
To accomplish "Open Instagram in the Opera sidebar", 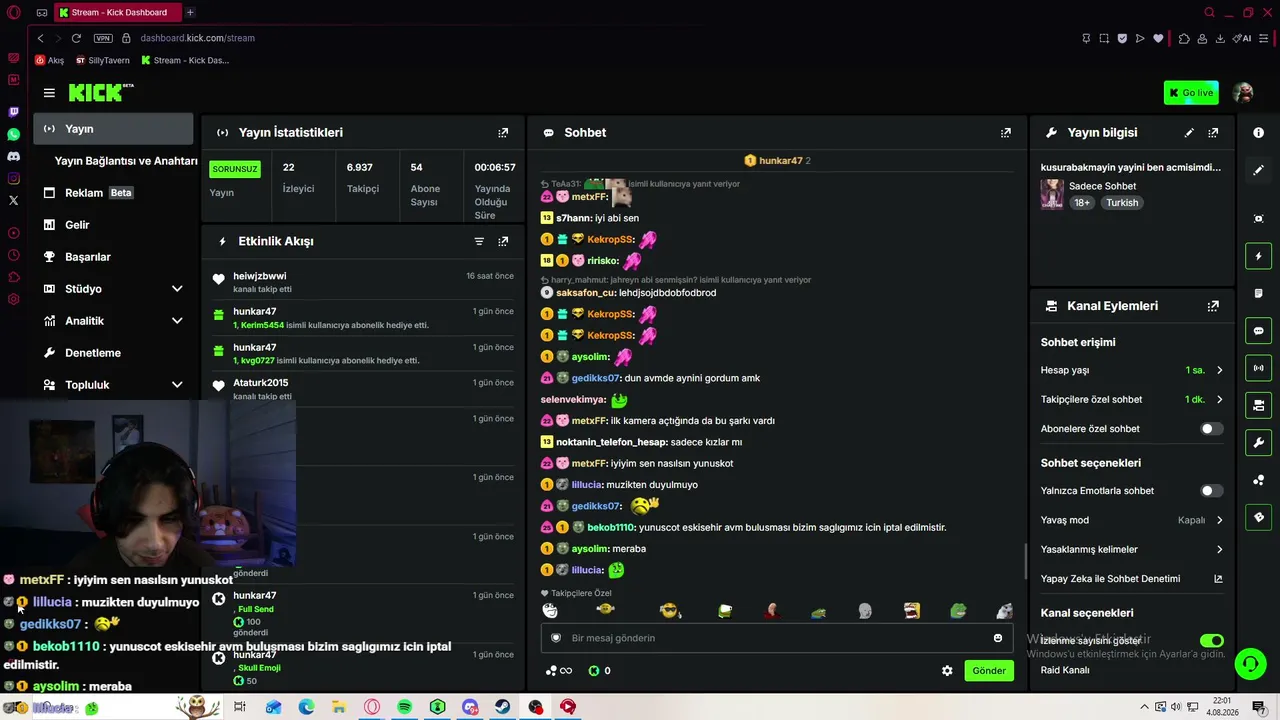I will (x=13, y=178).
